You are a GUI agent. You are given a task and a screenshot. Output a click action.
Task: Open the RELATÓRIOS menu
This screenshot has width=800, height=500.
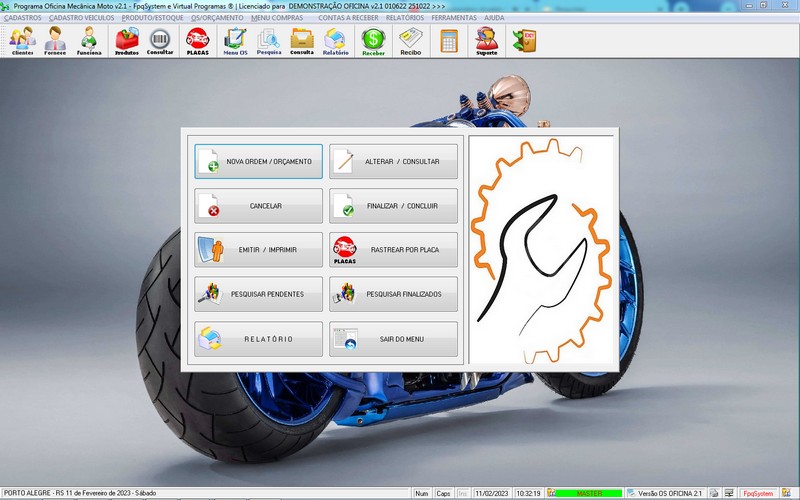coord(405,17)
